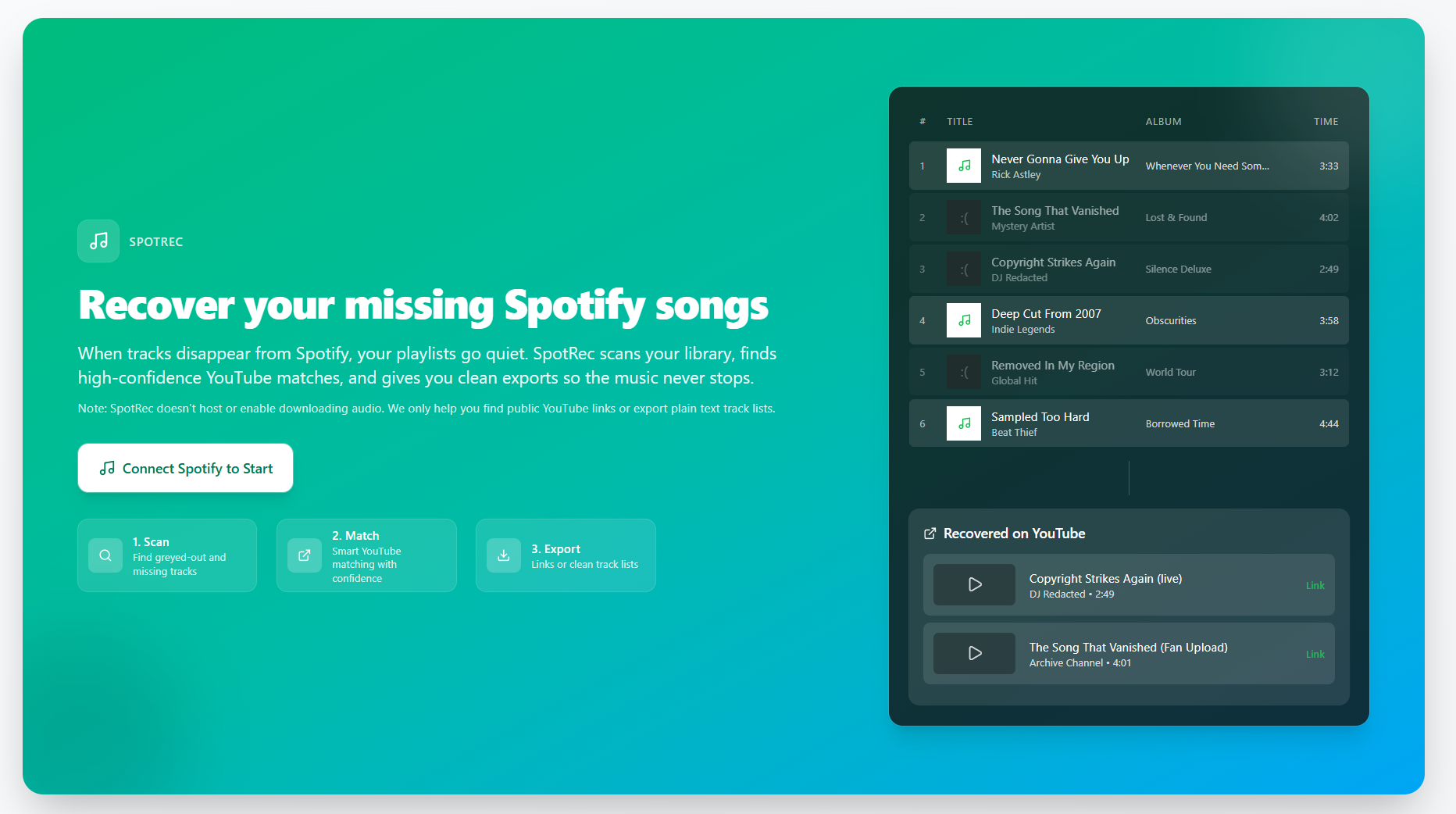Screen dimensions: 1456x814
Task: Click artist name Rick Astley
Action: click(x=1016, y=174)
